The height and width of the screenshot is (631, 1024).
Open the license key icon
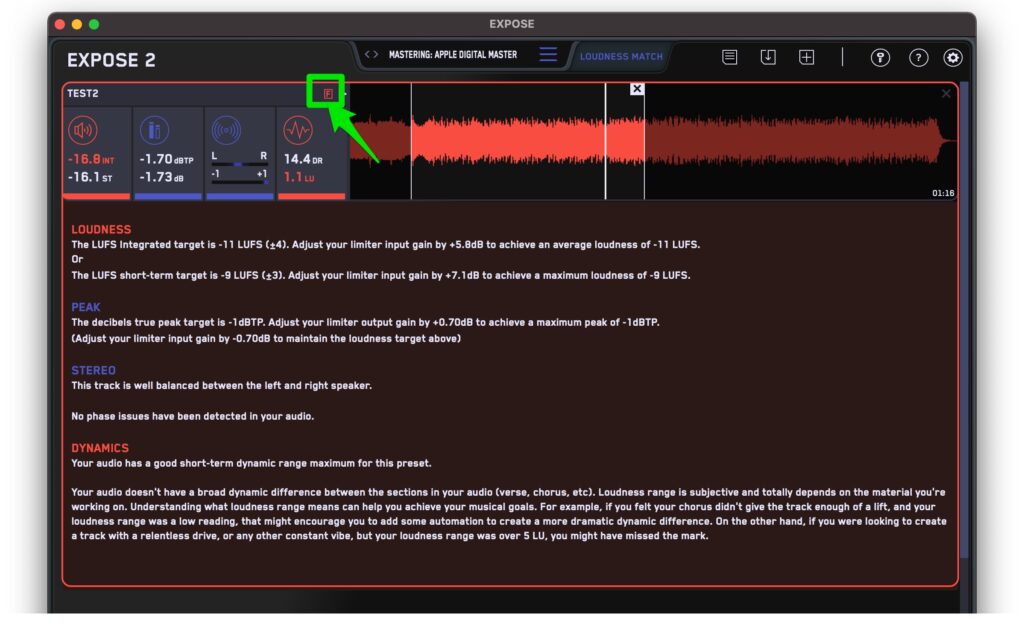pos(880,58)
